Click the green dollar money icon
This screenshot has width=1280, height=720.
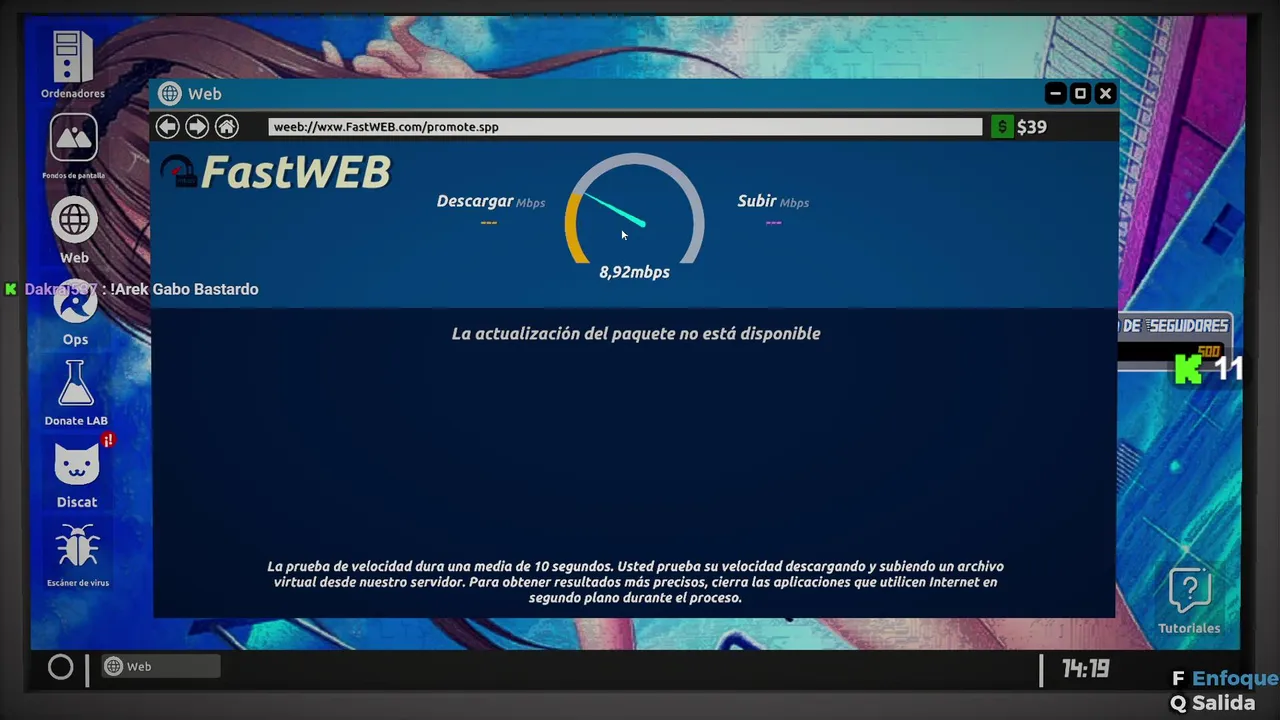[x=1002, y=127]
